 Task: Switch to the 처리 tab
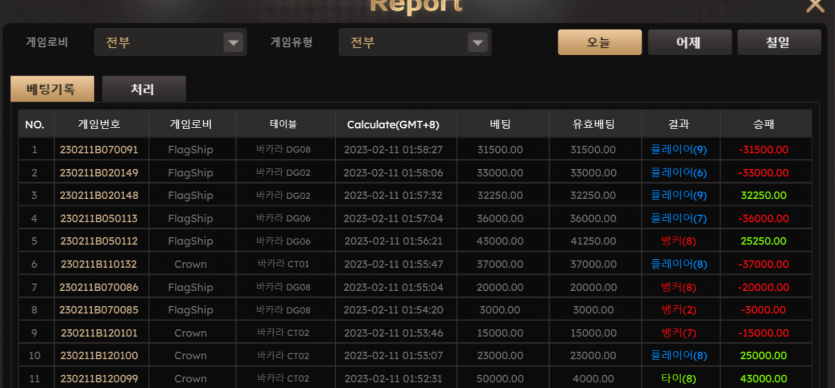144,89
